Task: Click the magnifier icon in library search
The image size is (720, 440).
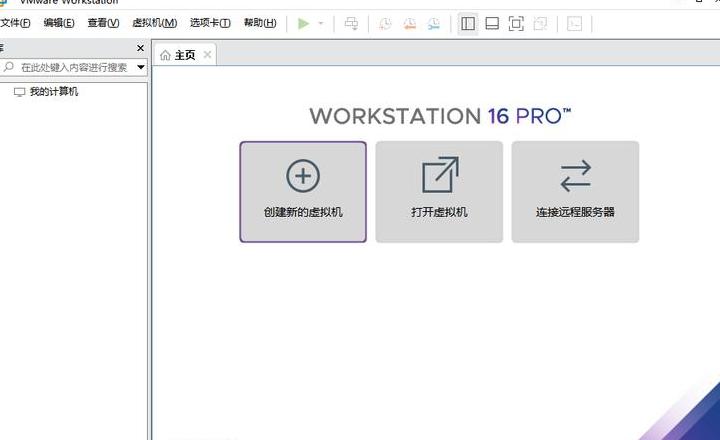Action: click(x=9, y=67)
